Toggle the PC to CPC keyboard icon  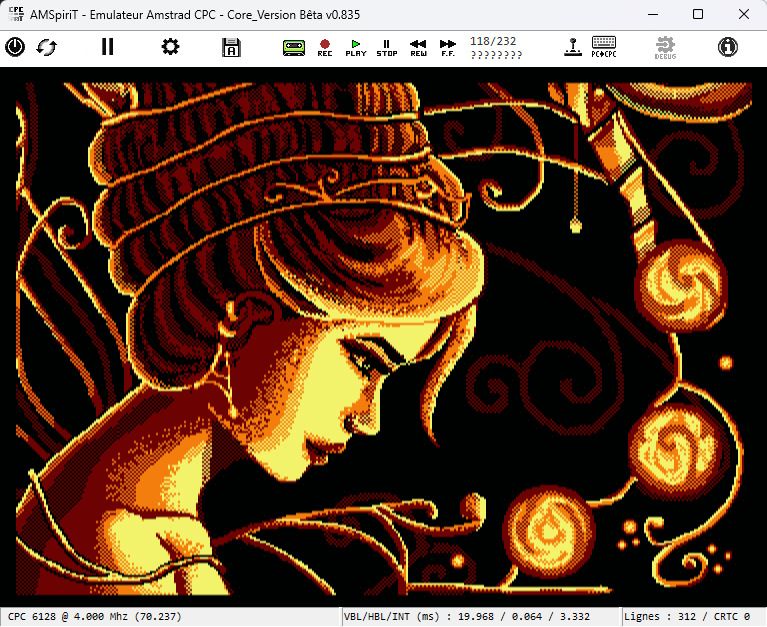click(x=604, y=47)
